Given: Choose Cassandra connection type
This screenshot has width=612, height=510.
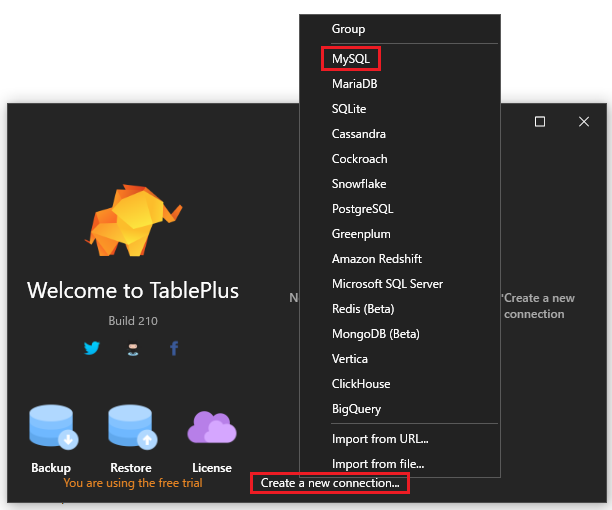Looking at the screenshot, I should click(x=400, y=134).
